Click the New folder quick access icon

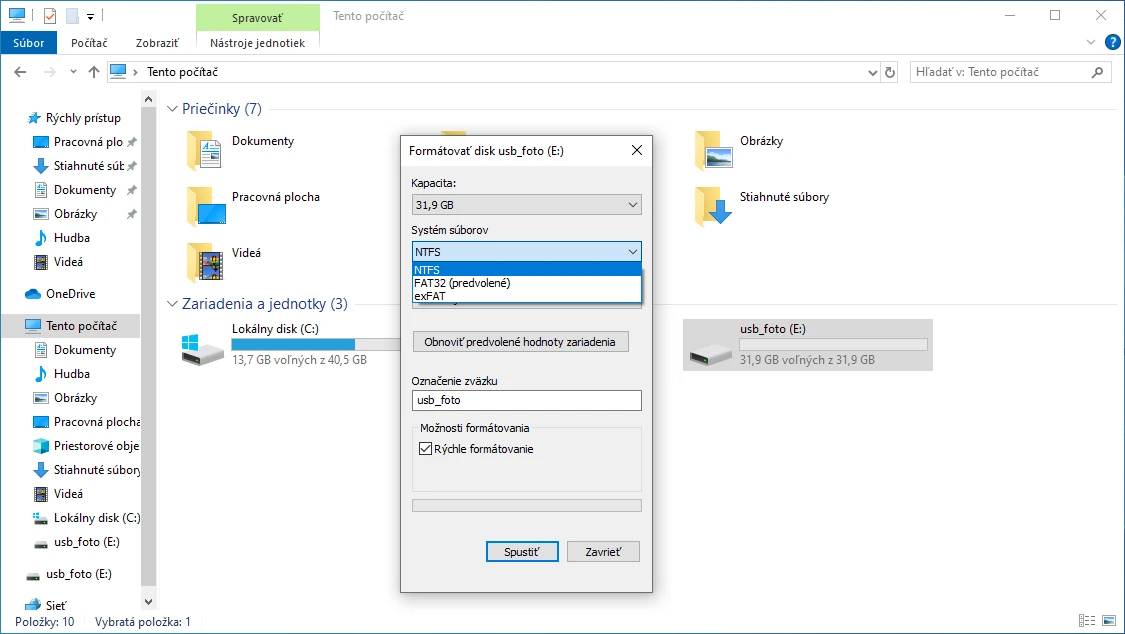point(72,15)
